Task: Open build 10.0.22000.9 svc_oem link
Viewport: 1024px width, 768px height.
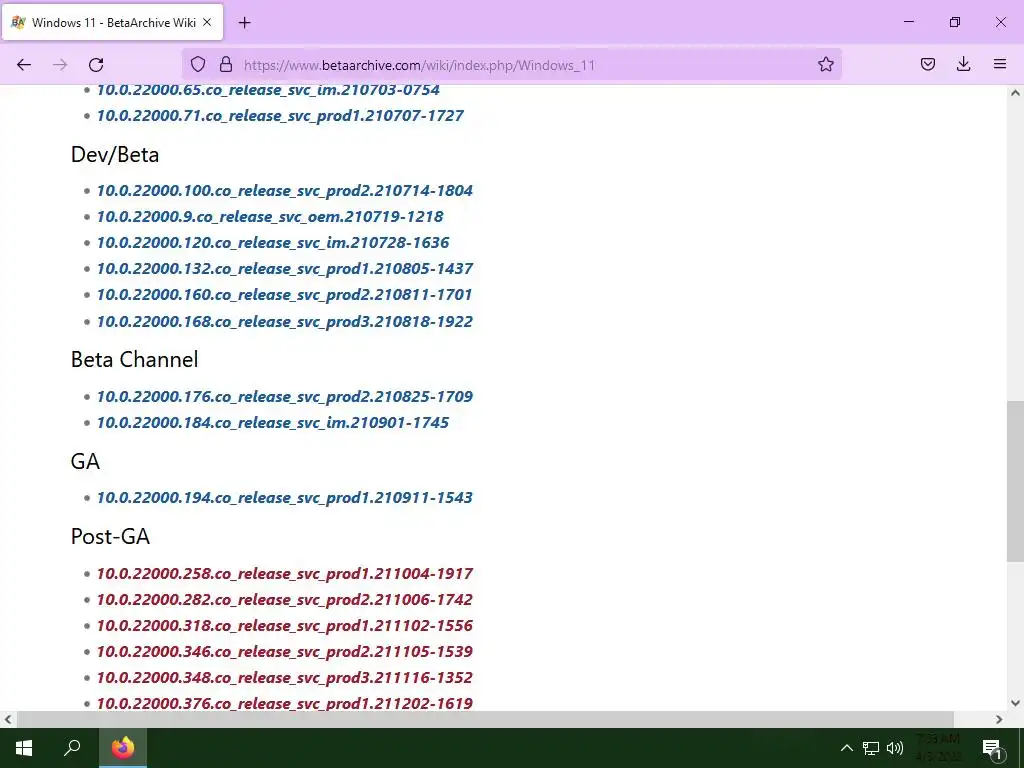Action: (x=270, y=217)
